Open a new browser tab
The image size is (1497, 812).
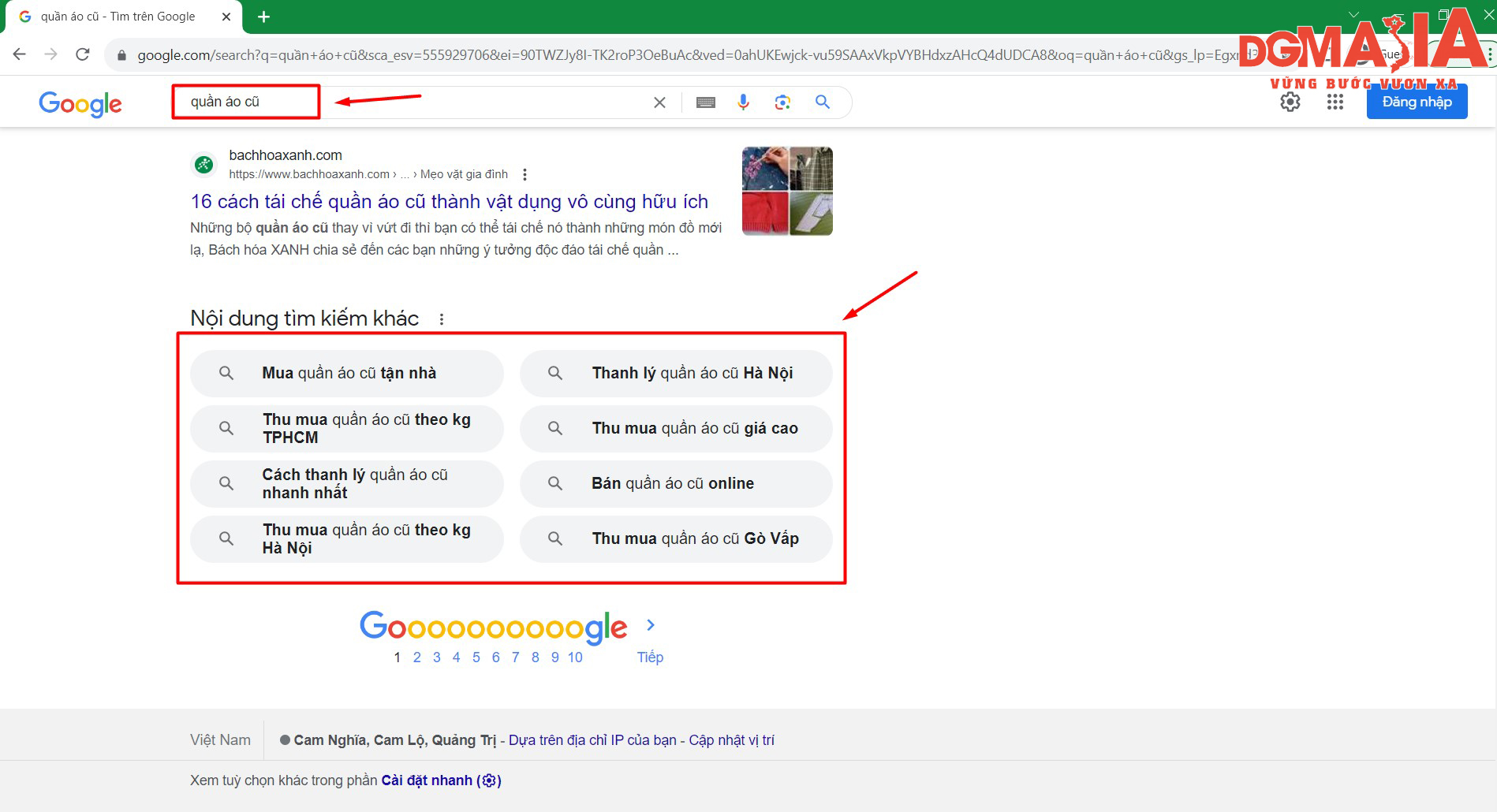pos(263,17)
